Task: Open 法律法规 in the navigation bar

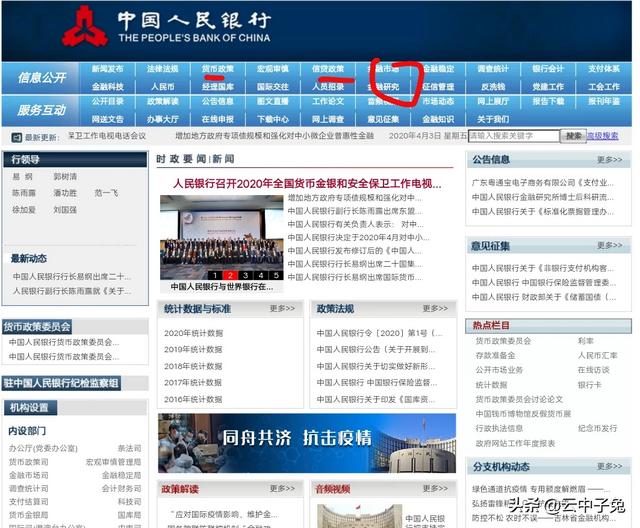Action: tap(162, 69)
